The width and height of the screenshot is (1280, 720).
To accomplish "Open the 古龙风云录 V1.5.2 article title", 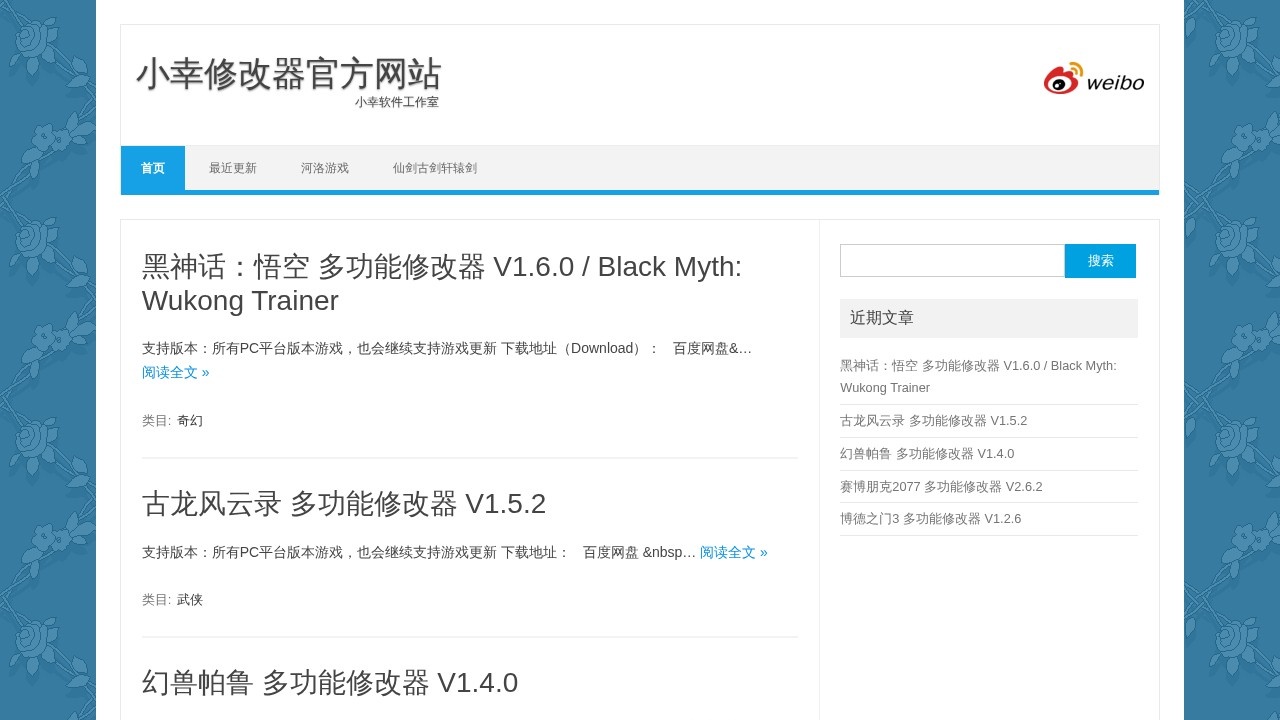I will (344, 504).
